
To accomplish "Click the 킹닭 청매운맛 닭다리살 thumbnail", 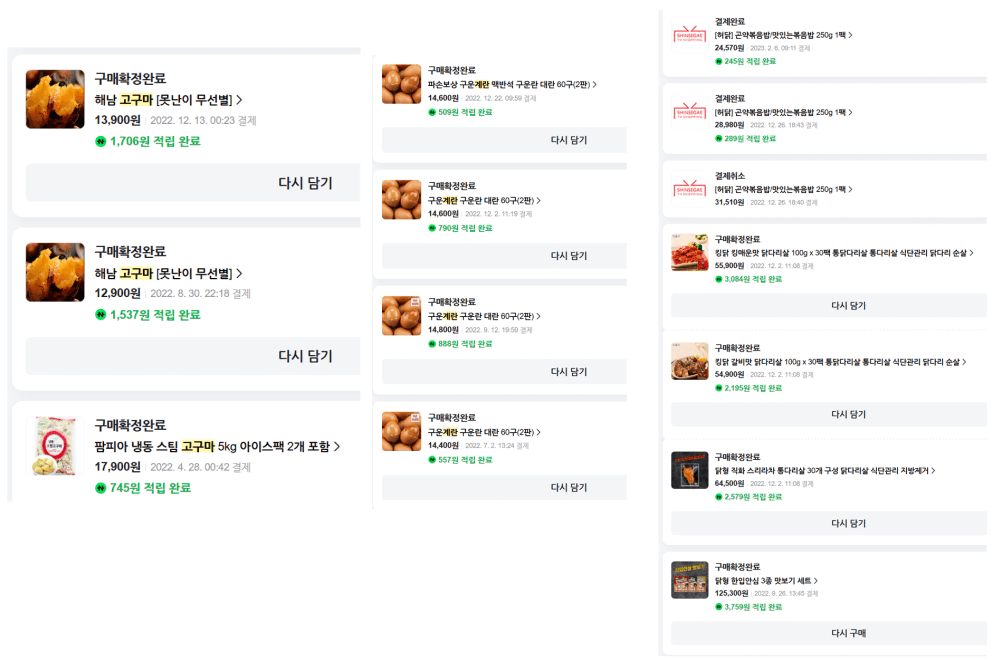I will pos(690,252).
